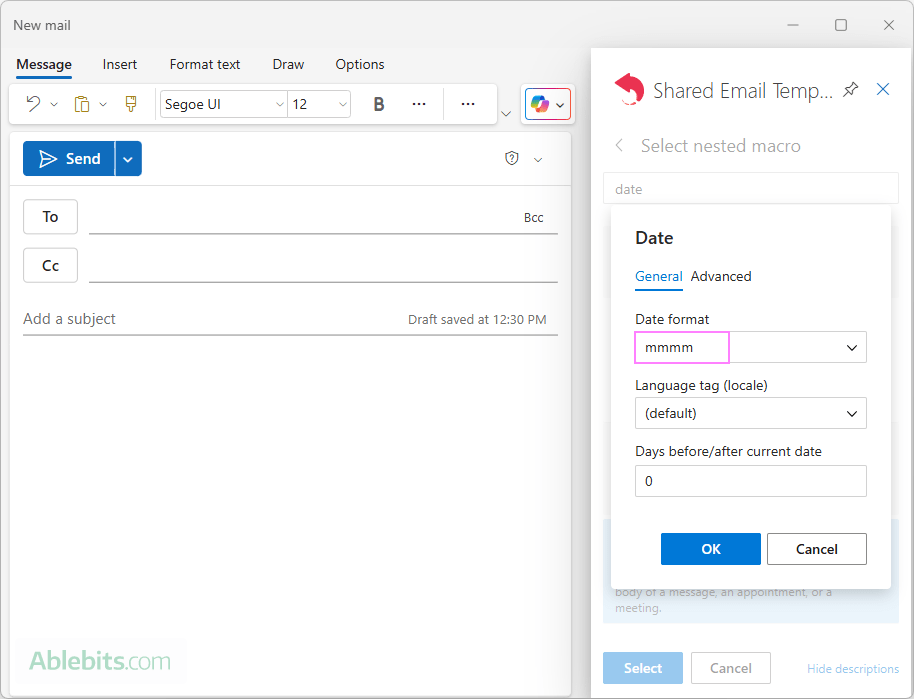The height and width of the screenshot is (699, 914).
Task: Click the Cc recipients button
Action: pyautogui.click(x=50, y=266)
